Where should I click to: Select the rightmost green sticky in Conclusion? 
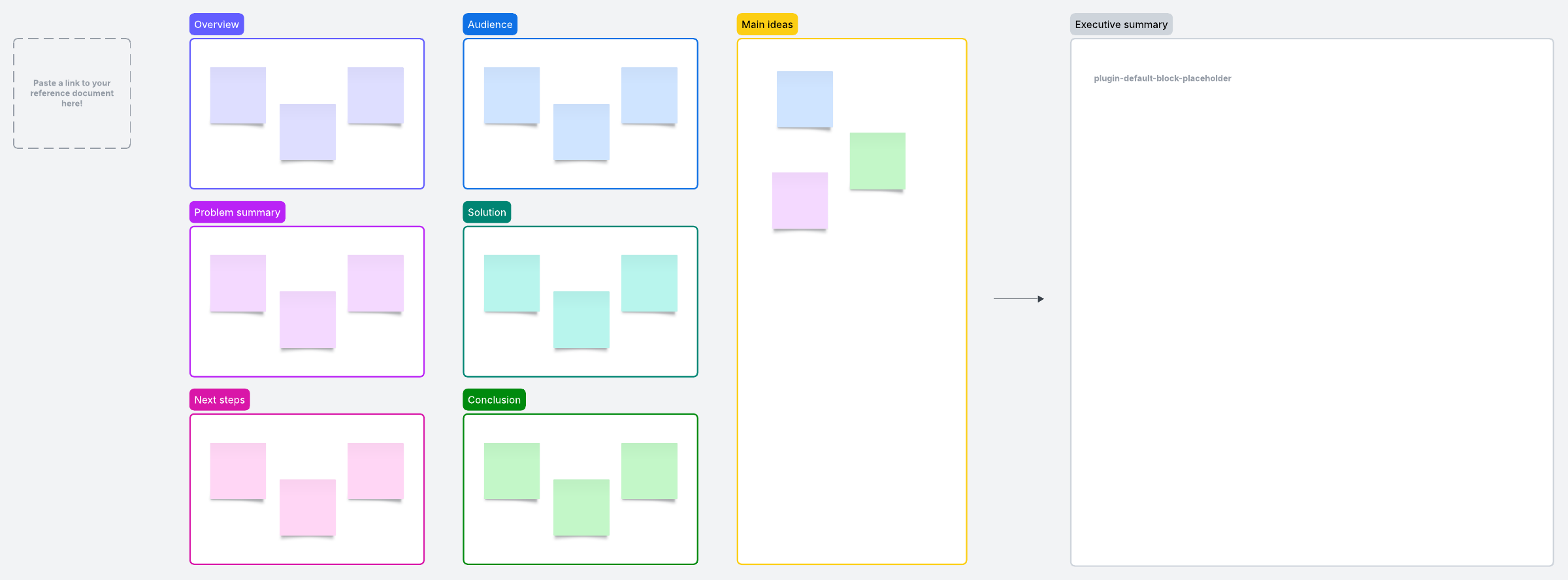pos(649,471)
